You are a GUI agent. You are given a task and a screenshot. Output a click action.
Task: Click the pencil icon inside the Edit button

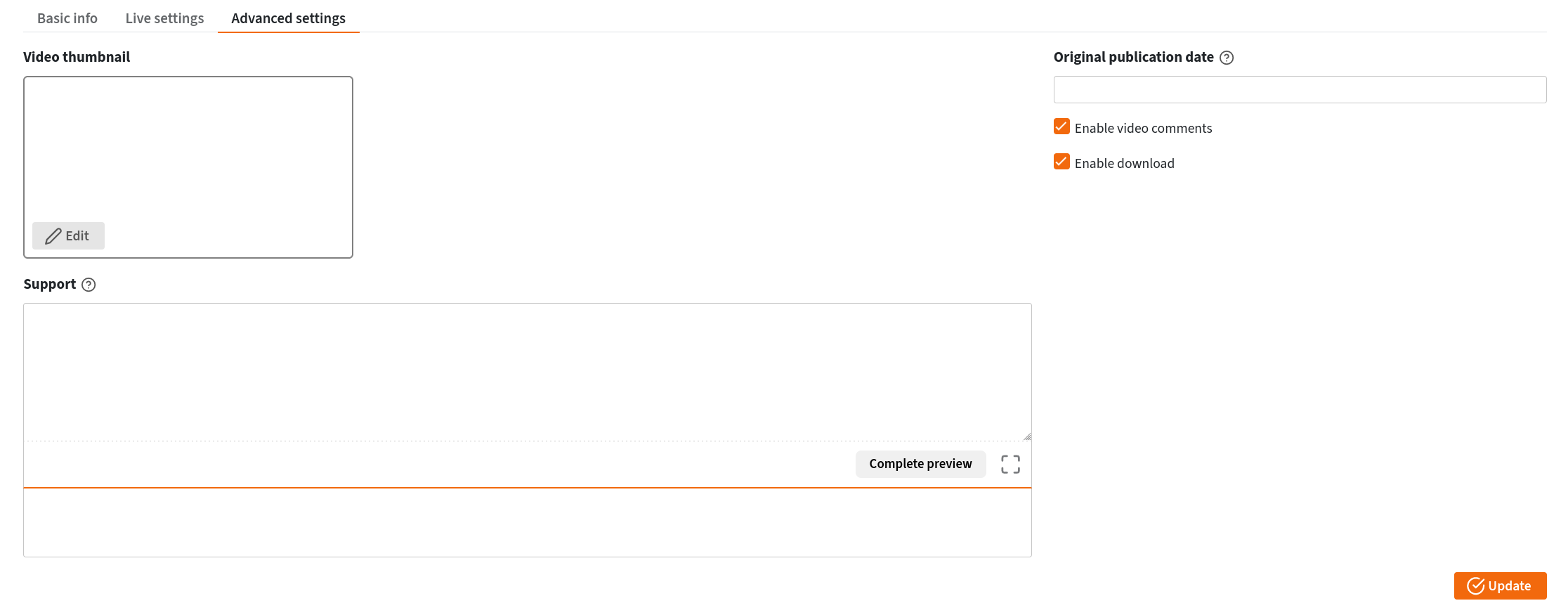[53, 236]
